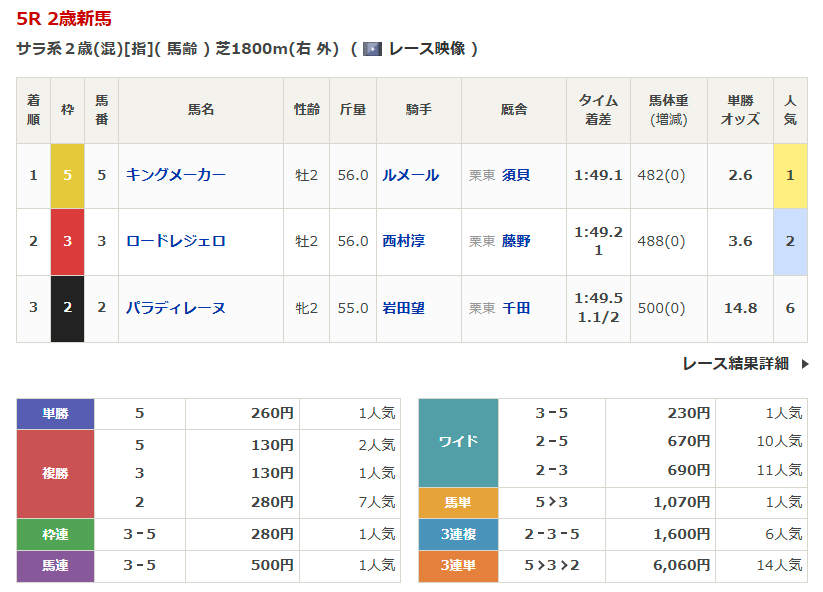Image resolution: width=823 pixels, height=592 pixels.
Task: Open horse page for ロードレジェロ
Action: coord(175,241)
